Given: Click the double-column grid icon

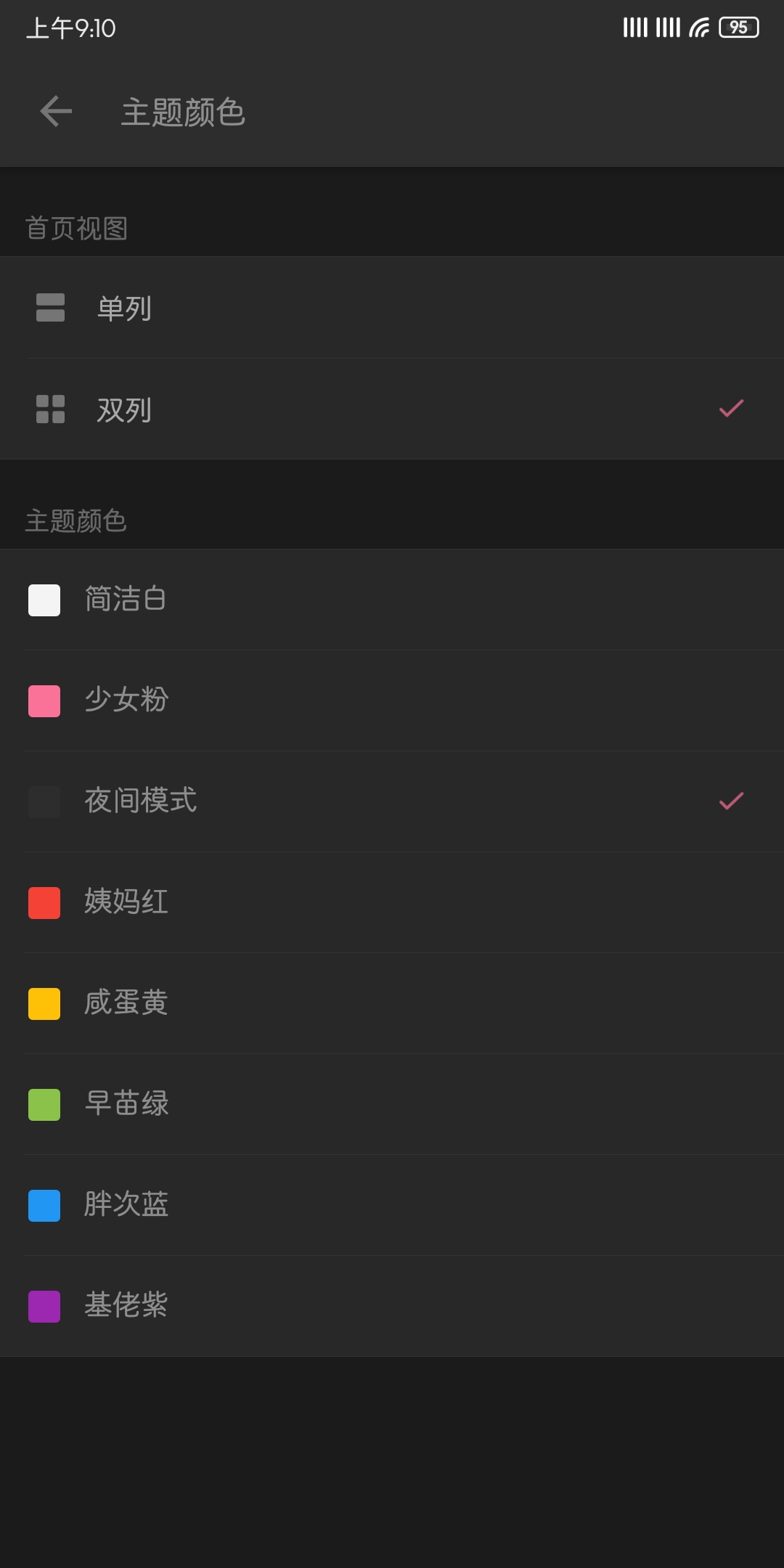Looking at the screenshot, I should click(x=50, y=409).
